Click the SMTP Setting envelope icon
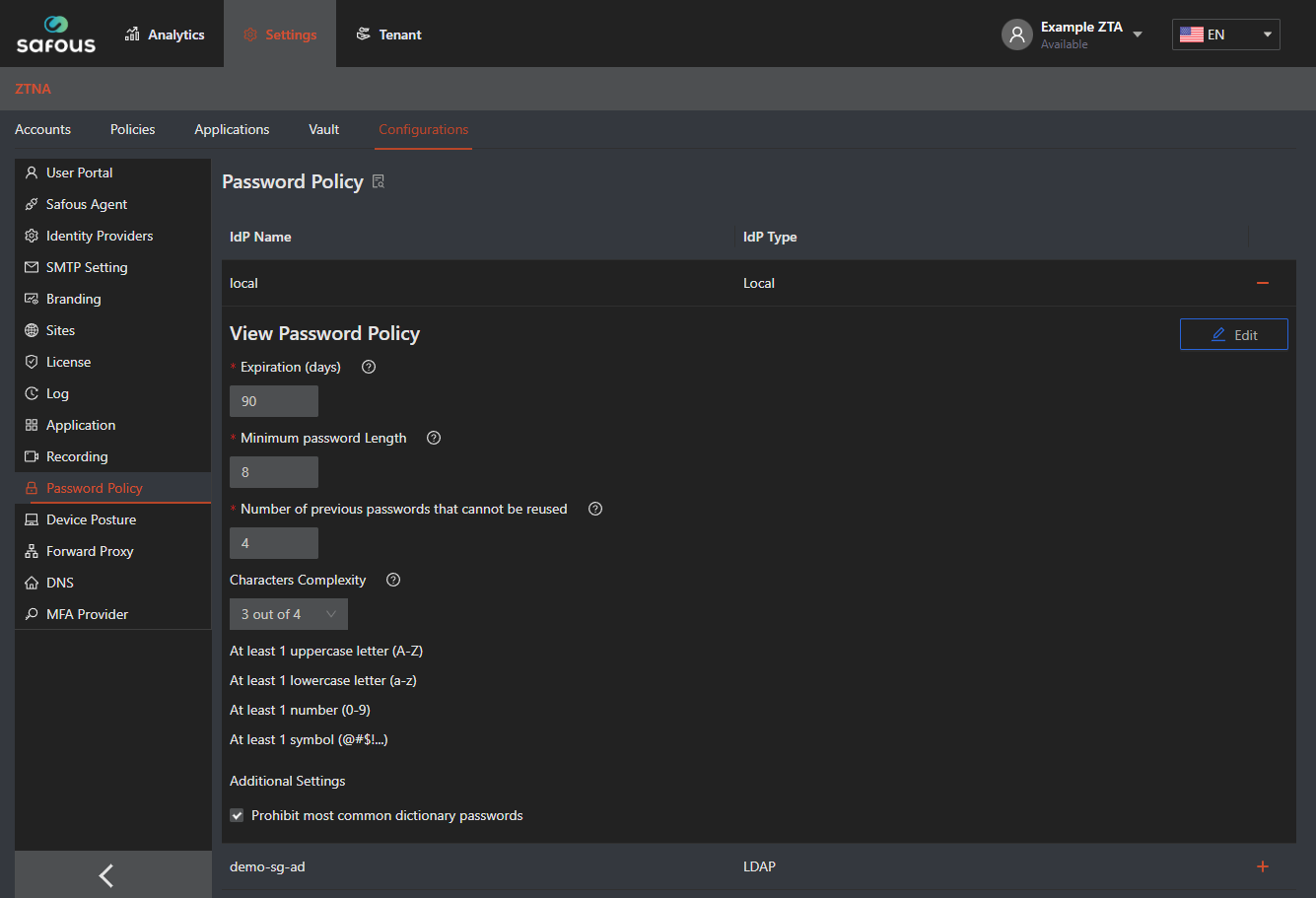The height and width of the screenshot is (898, 1316). tap(32, 267)
